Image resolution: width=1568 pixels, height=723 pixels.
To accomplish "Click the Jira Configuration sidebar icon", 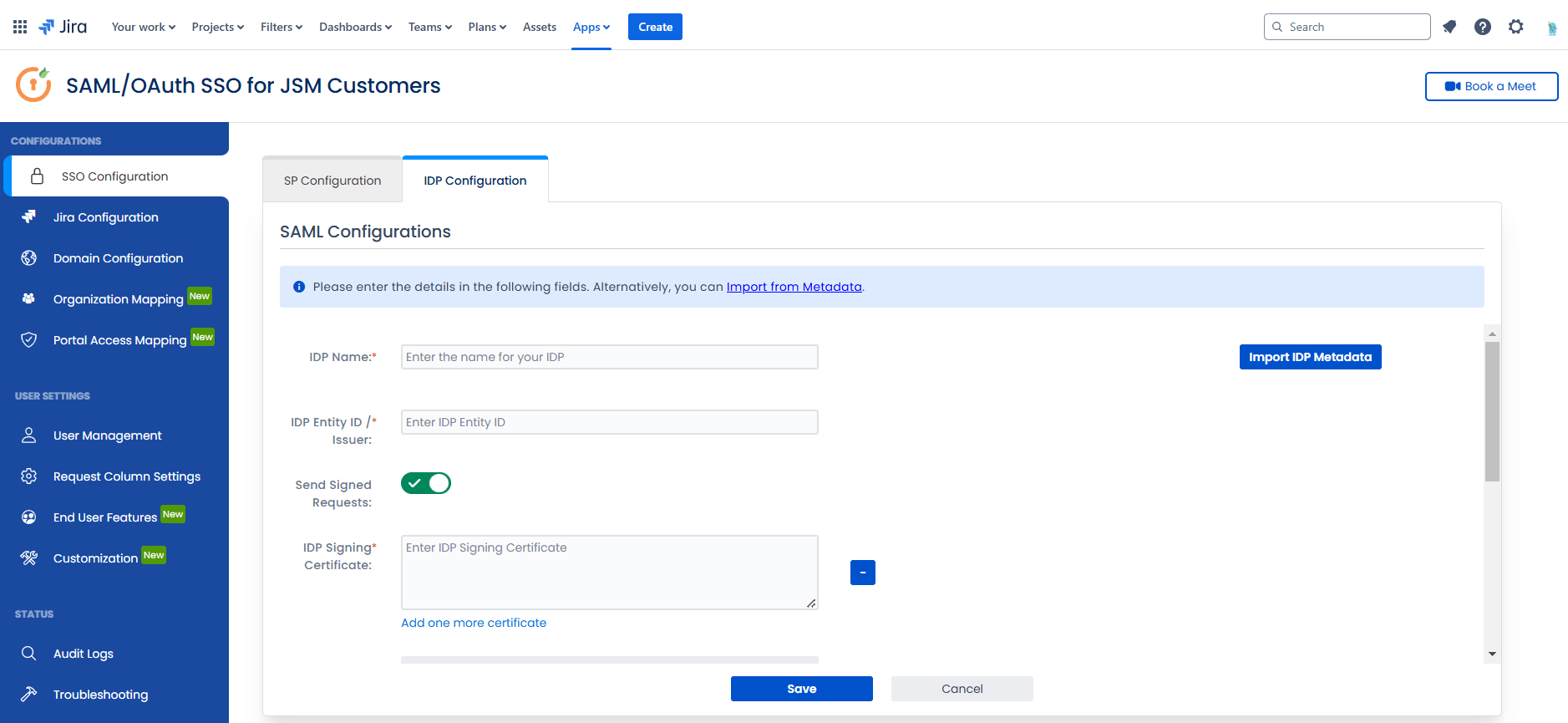I will (29, 216).
